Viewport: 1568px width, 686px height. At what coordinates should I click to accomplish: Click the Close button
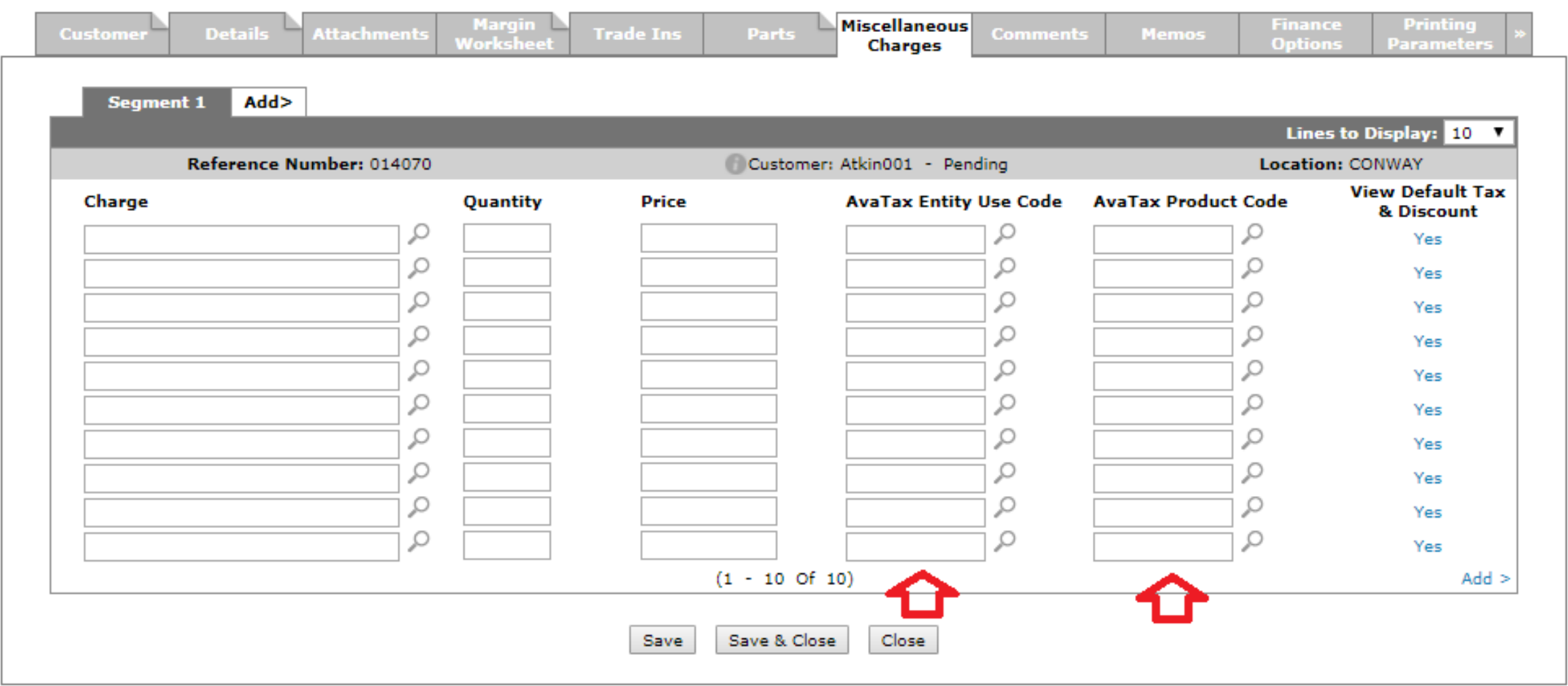(x=903, y=640)
